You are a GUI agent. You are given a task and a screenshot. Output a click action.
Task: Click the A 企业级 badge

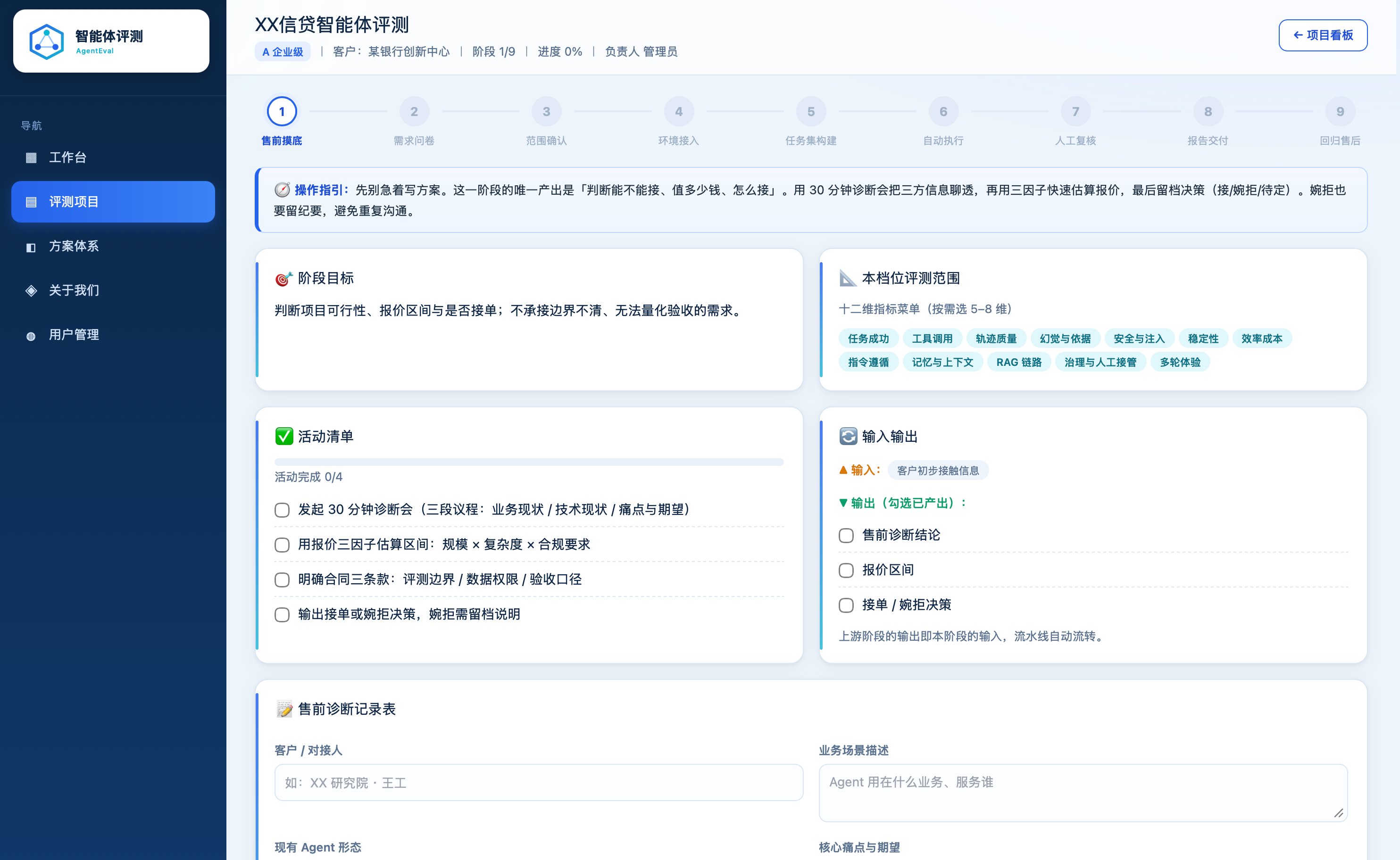[x=283, y=52]
